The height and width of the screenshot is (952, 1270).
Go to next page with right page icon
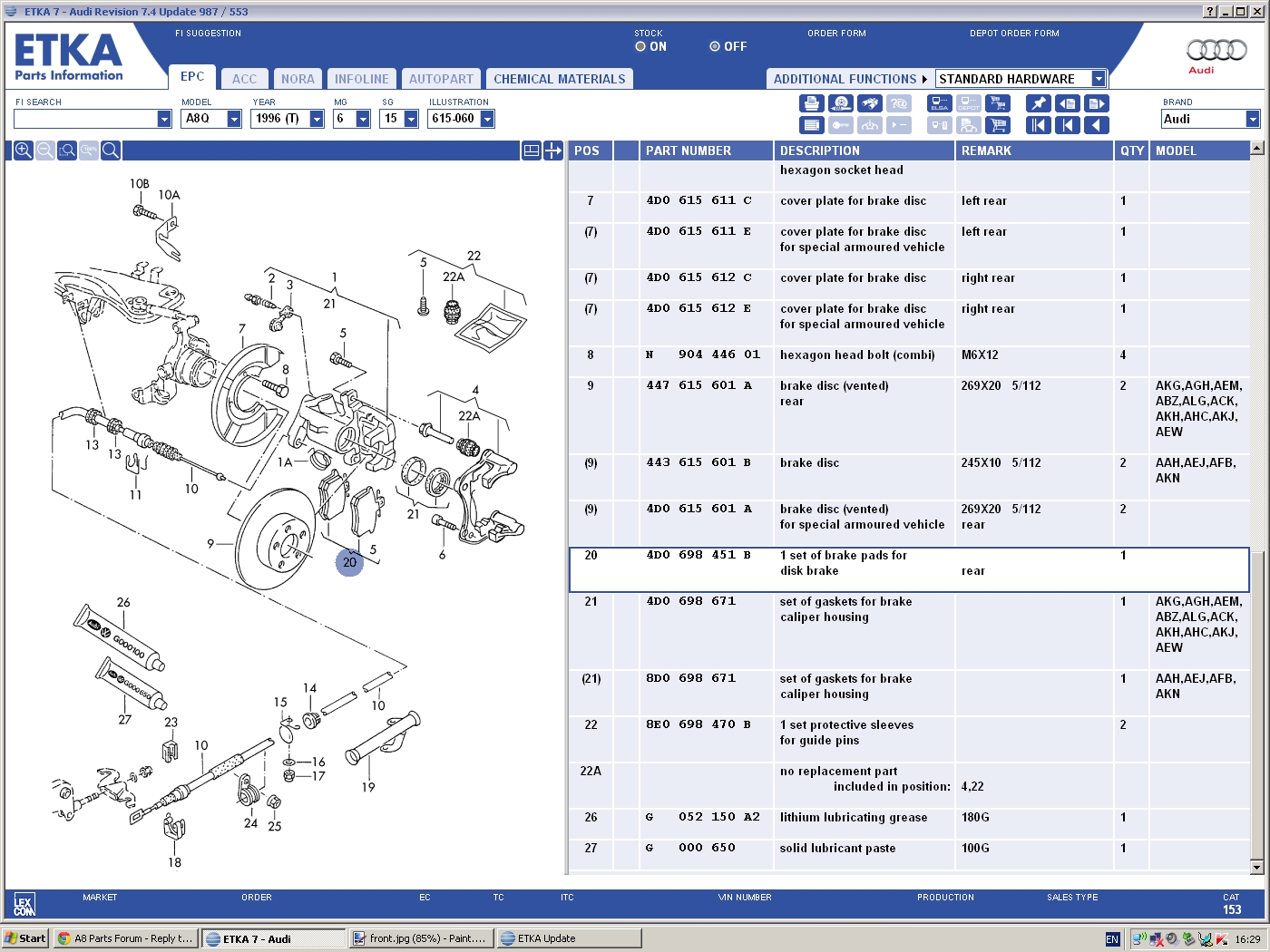tap(1097, 103)
